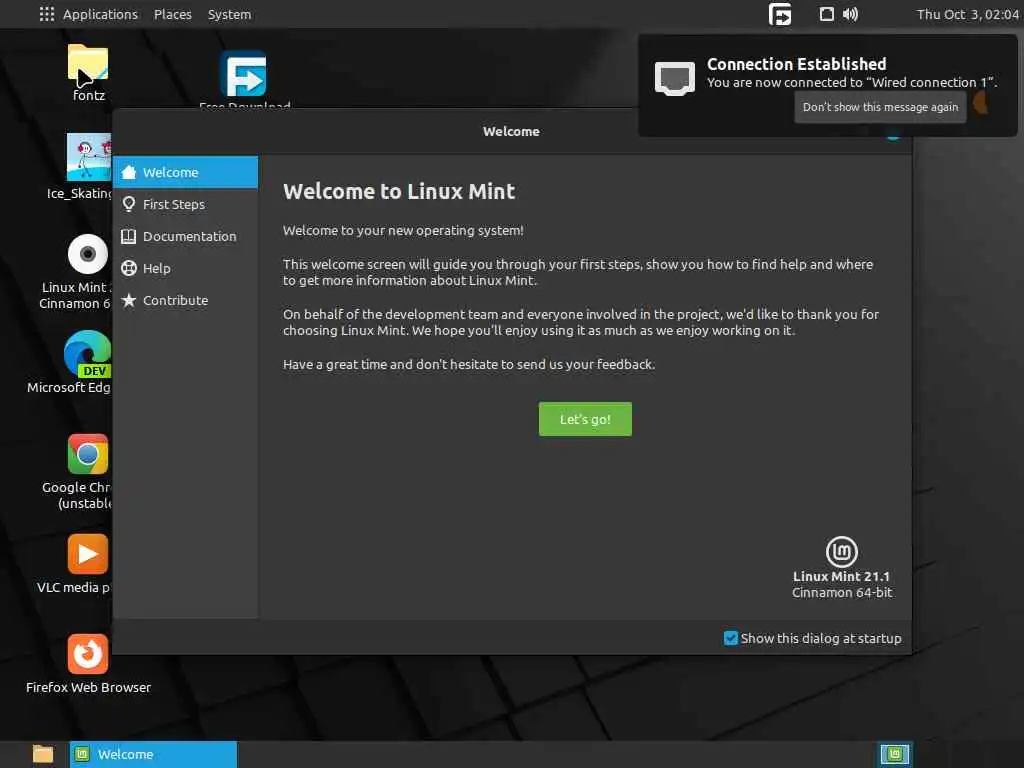Image resolution: width=1024 pixels, height=768 pixels.
Task: Click the Linux Mint logo in Welcome window
Action: pyautogui.click(x=842, y=552)
